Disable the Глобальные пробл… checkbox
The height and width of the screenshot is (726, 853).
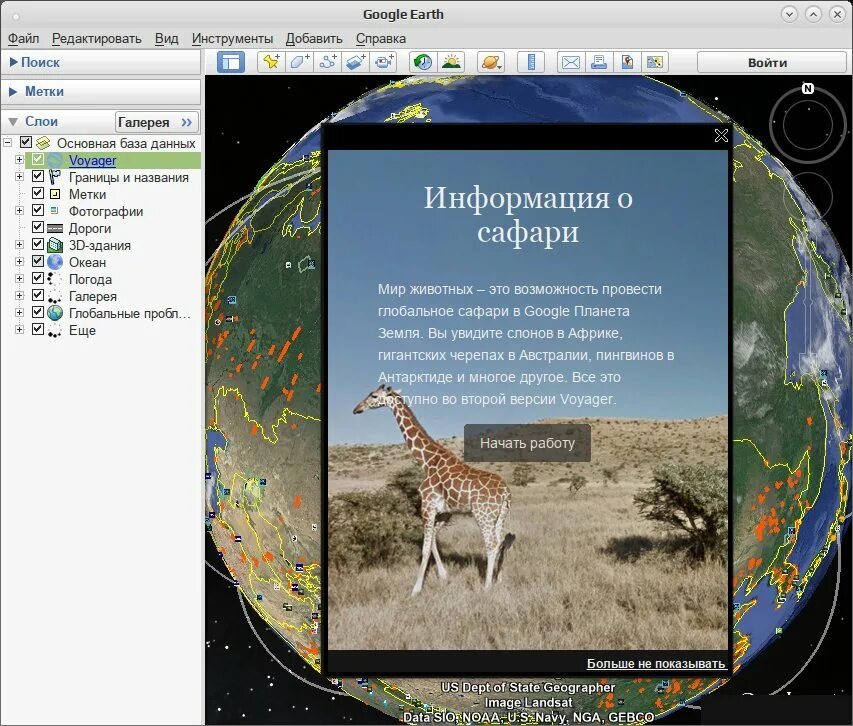38,312
